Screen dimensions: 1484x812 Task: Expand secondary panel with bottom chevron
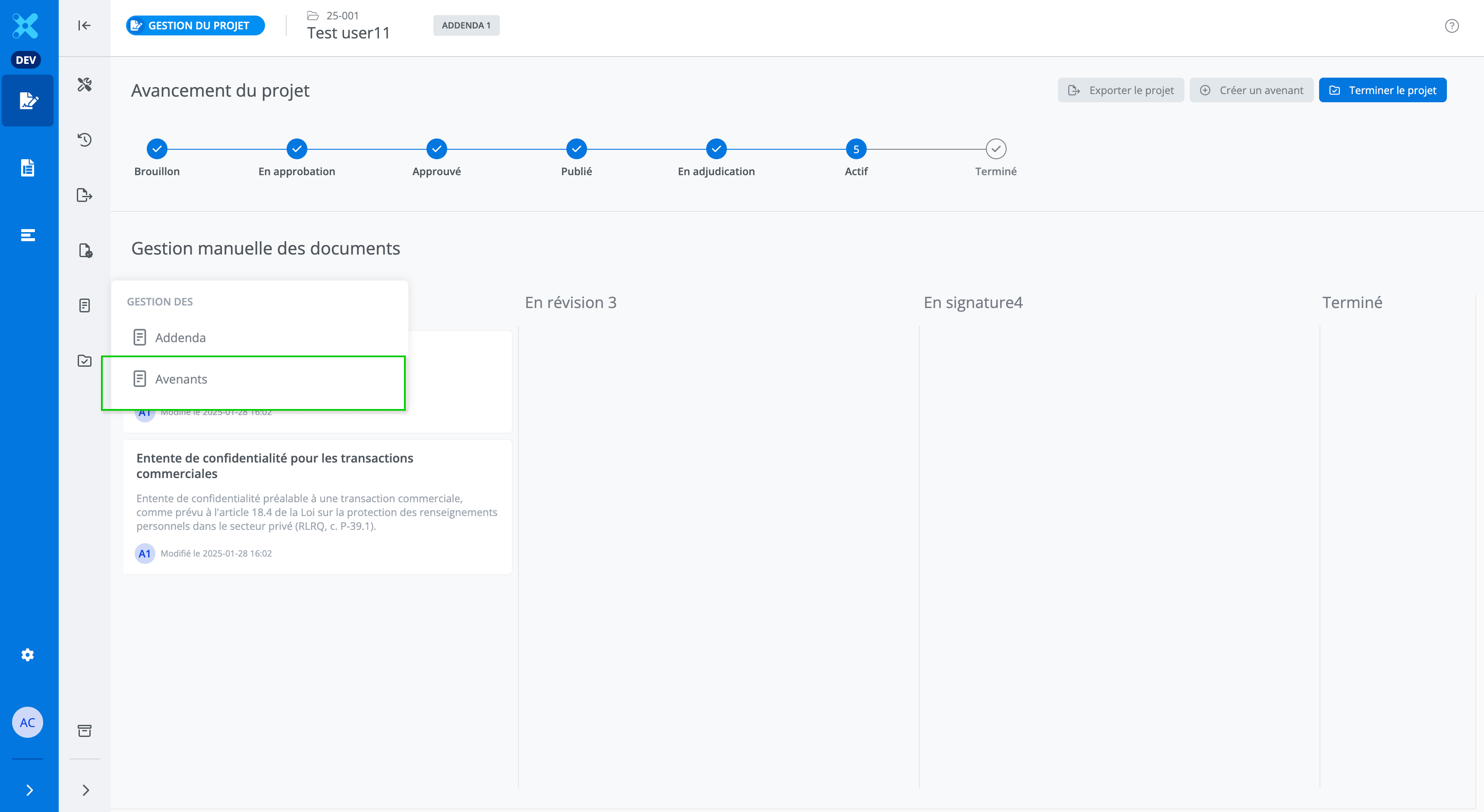click(86, 790)
